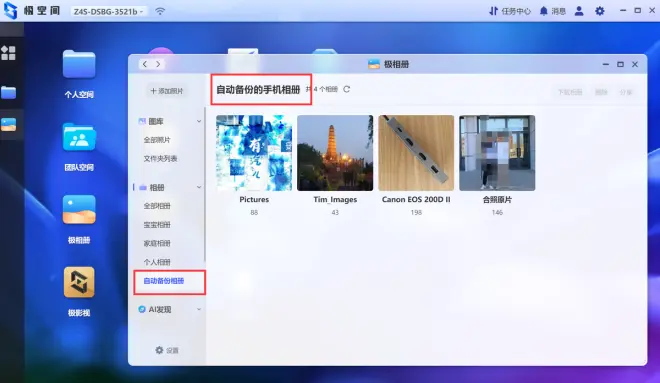The image size is (660, 383).
Task: Launch the 极影视 desktop app icon
Action: [79, 282]
